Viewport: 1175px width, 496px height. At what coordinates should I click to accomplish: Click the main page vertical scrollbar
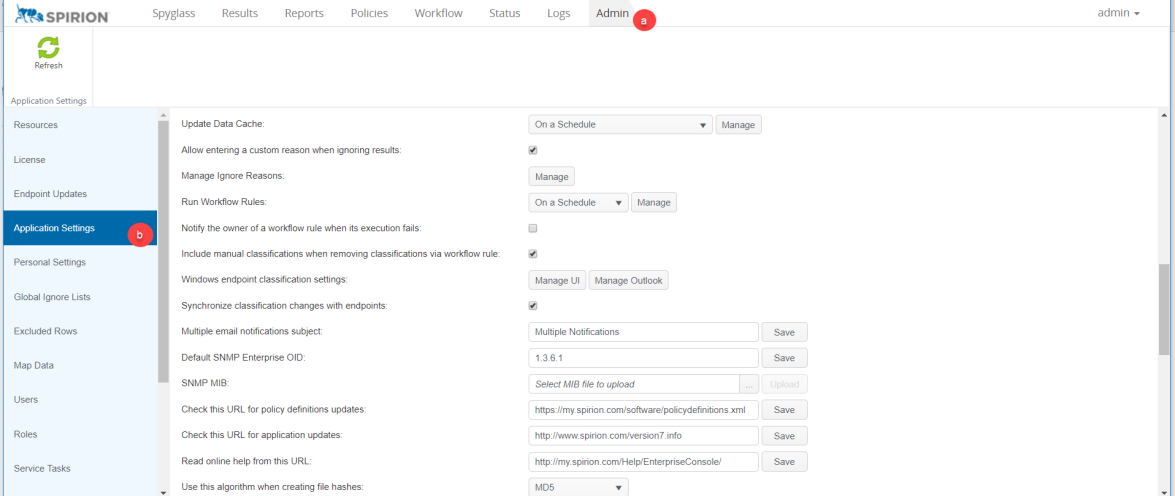click(1164, 309)
